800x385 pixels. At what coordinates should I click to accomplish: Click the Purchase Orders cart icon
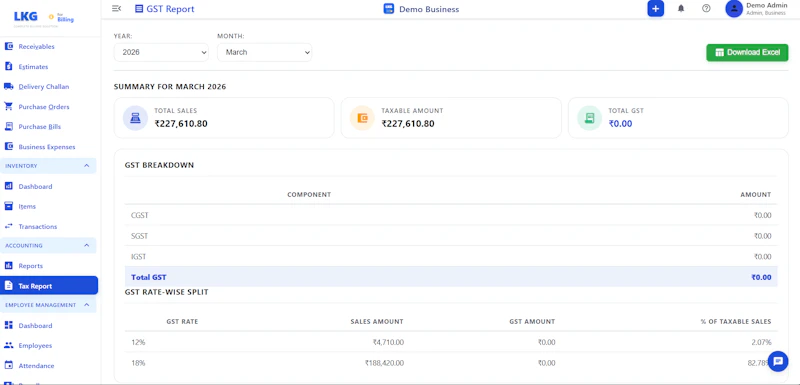[x=9, y=107]
